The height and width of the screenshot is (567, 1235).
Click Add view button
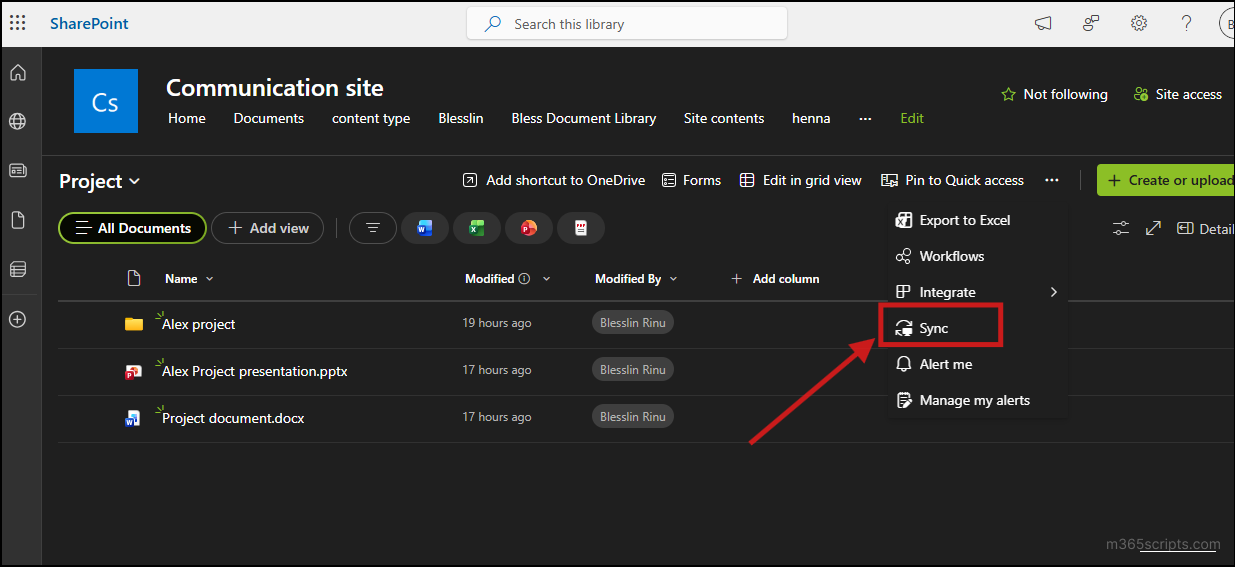tap(267, 228)
